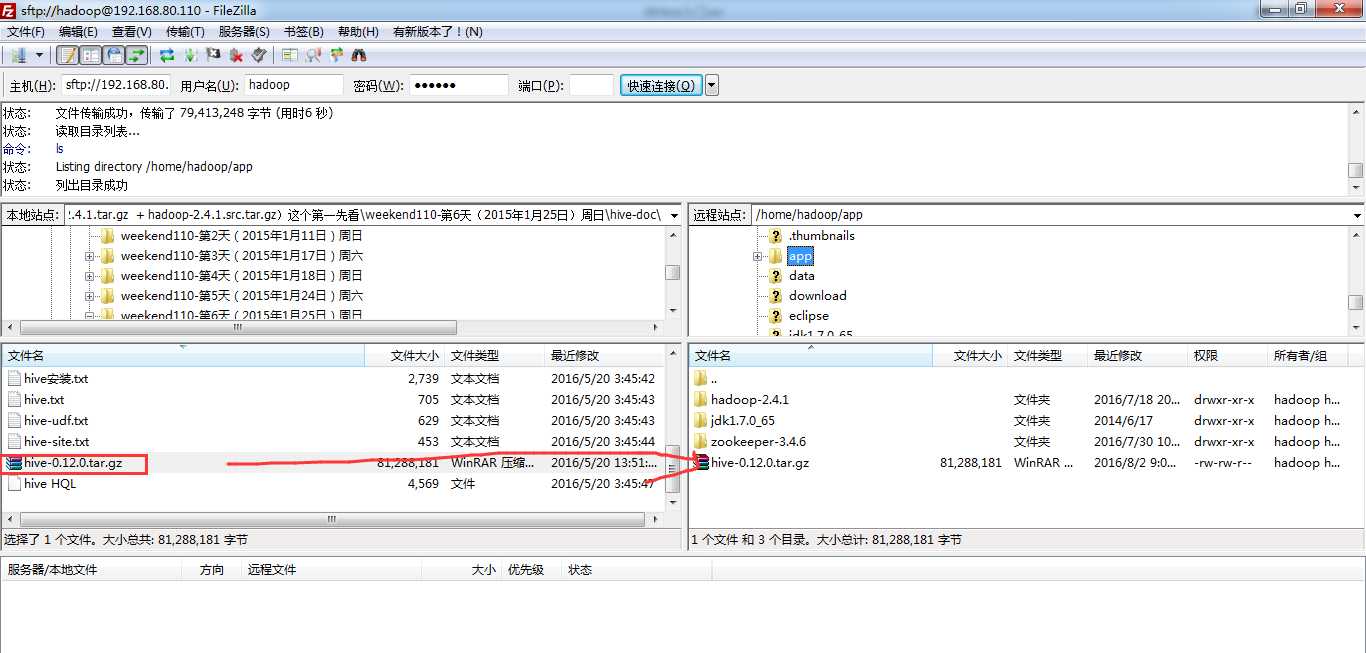Viewport: 1366px width, 653px height.
Task: Open the 查看(V) menu
Action: click(x=132, y=31)
